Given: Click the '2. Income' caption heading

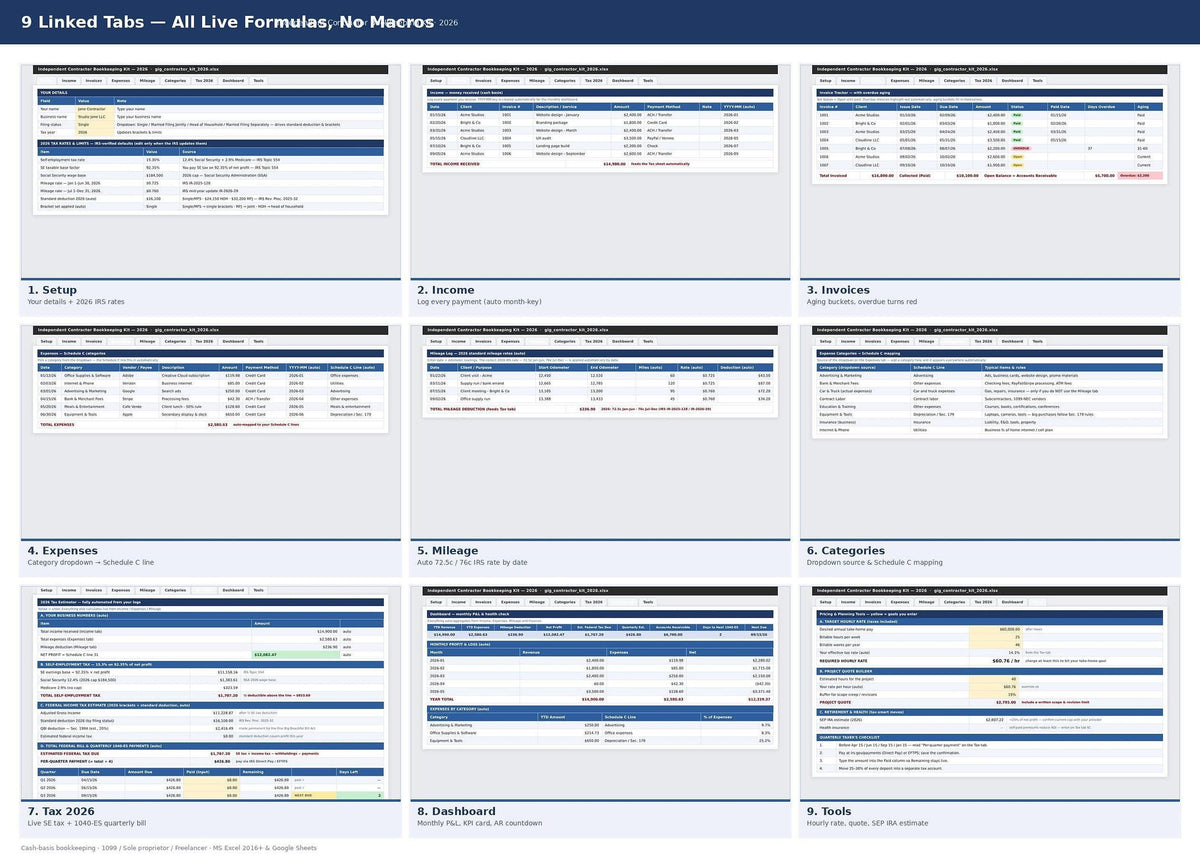Looking at the screenshot, I should 446,290.
